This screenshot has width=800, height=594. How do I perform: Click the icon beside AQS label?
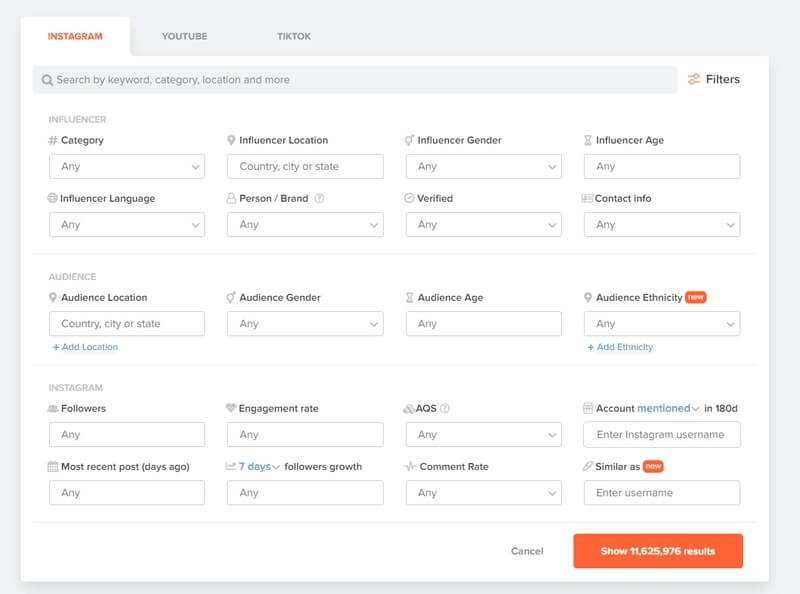point(409,408)
